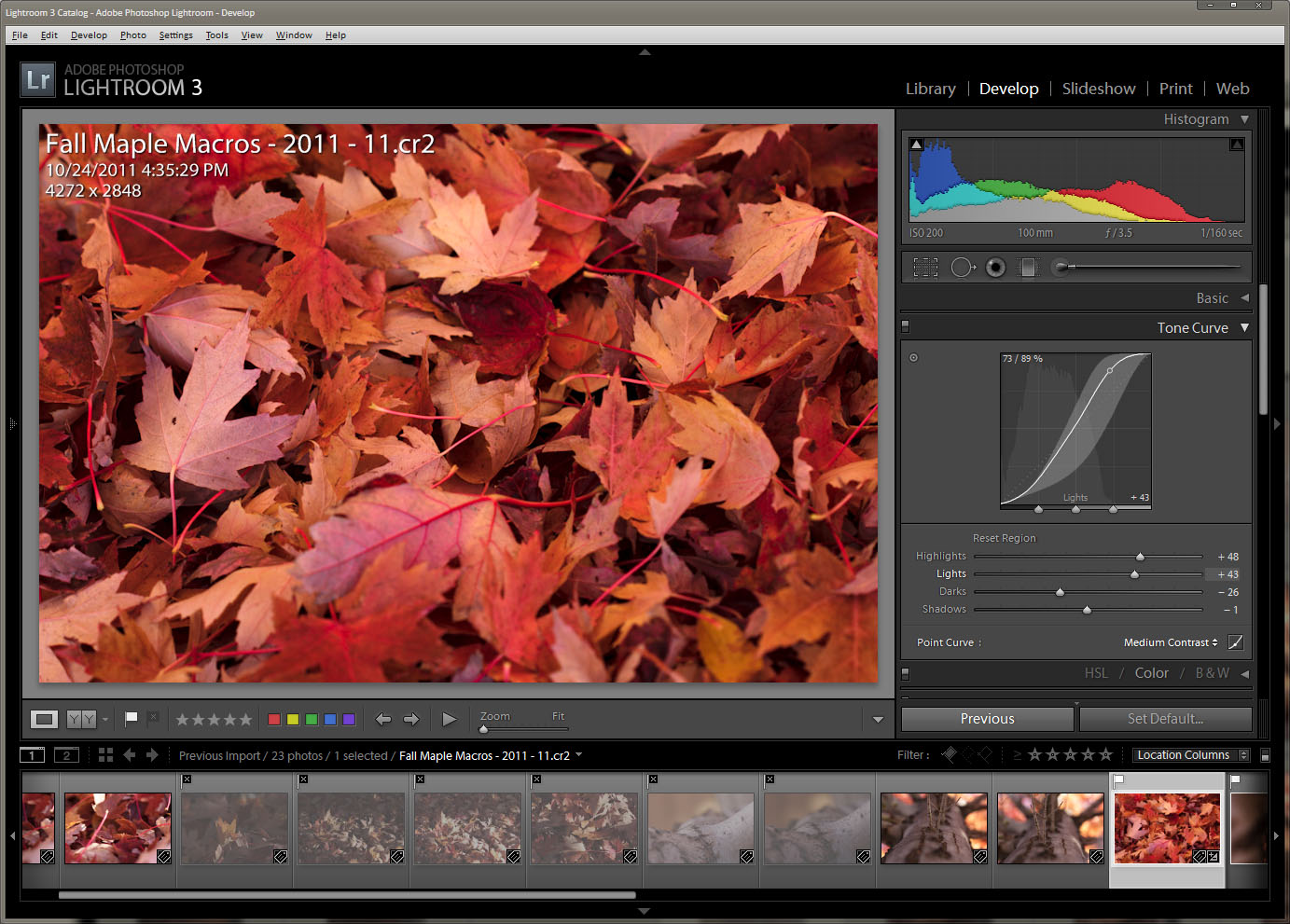Open second window display button 2
Viewport: 1290px width, 924px height.
pos(66,755)
